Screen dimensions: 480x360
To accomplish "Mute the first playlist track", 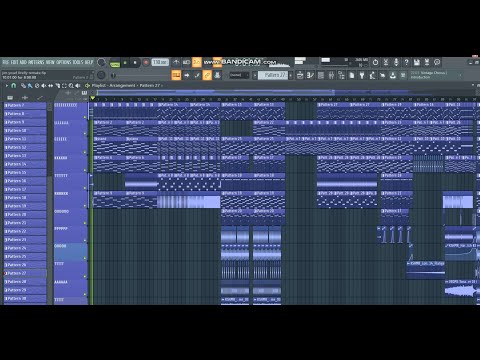I will click(x=85, y=117).
